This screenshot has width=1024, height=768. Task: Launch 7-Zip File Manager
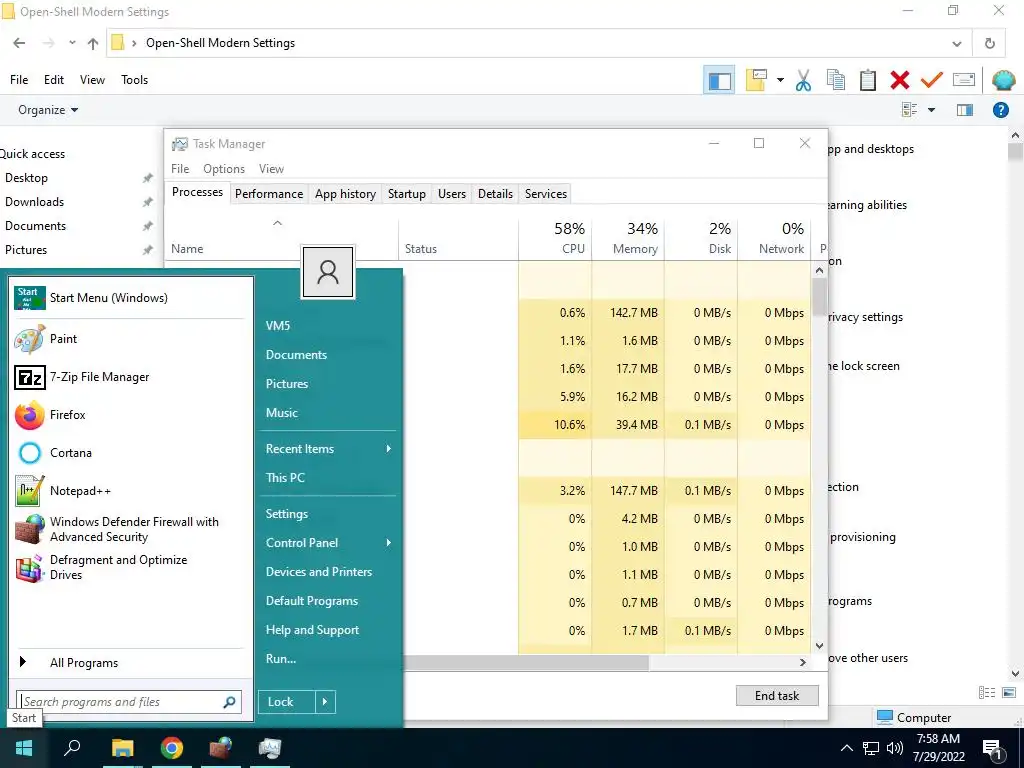coord(131,377)
